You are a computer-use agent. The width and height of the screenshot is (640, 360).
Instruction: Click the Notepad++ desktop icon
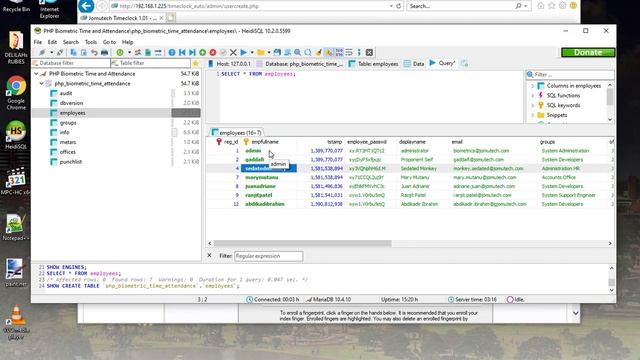point(15,228)
